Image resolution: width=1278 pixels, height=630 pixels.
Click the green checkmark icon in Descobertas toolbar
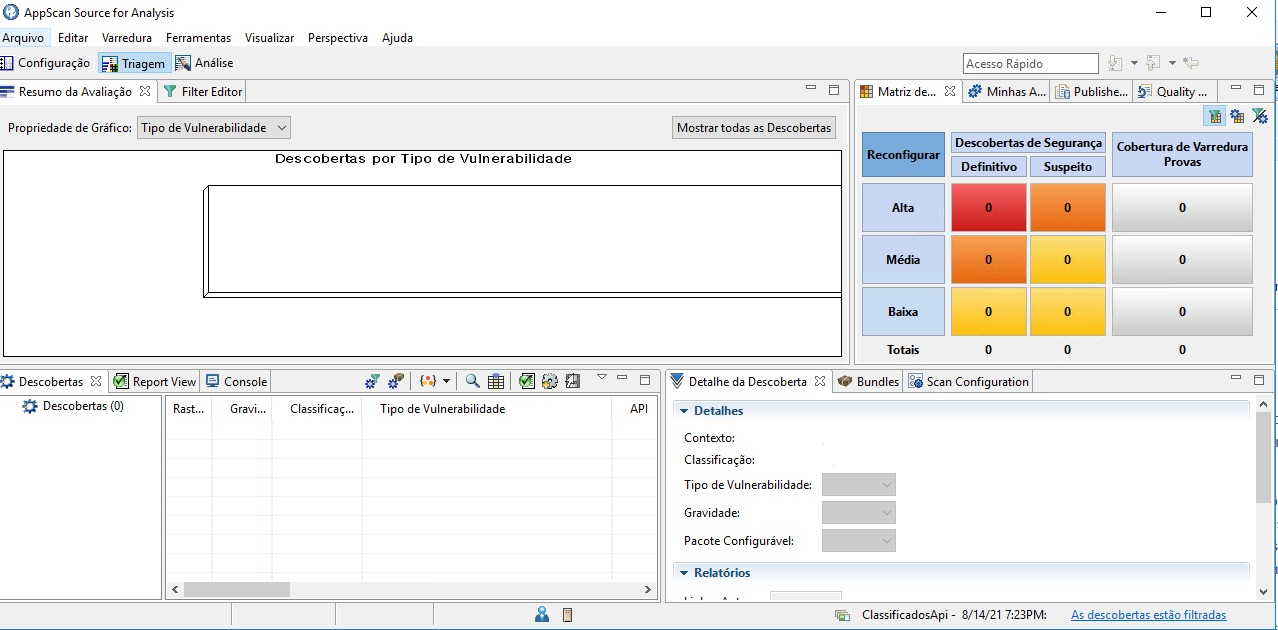[527, 381]
